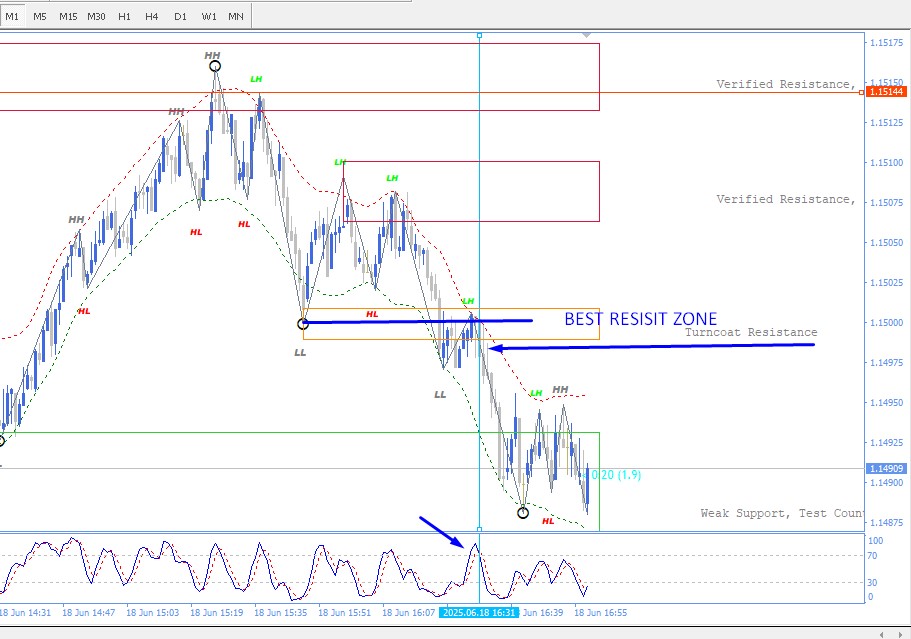Switch chart to M1 timeframe
The image size is (911, 639).
tap(12, 17)
